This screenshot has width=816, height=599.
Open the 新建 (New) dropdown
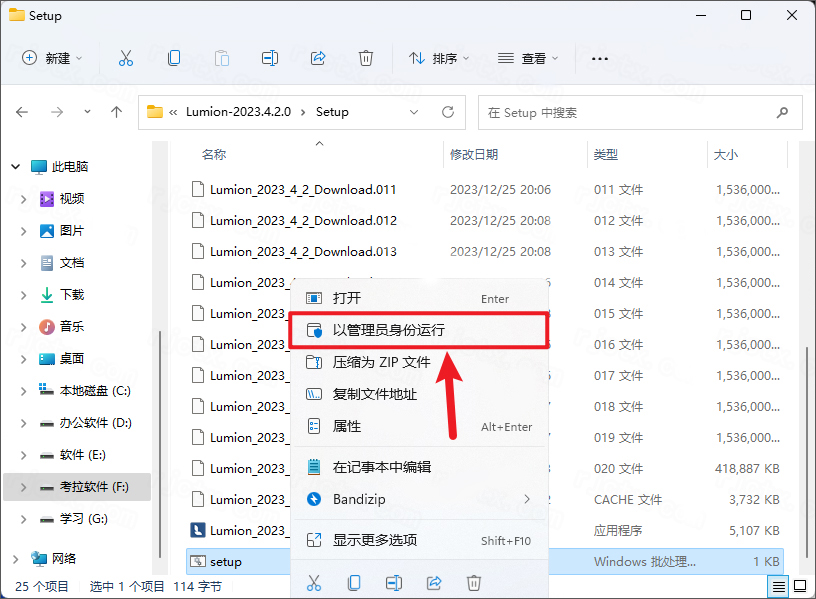pyautogui.click(x=52, y=58)
